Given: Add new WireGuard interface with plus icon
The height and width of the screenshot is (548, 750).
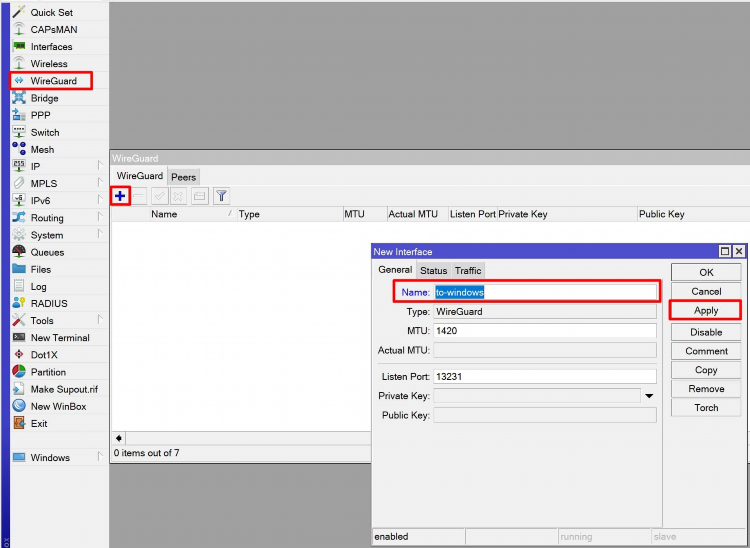Looking at the screenshot, I should 120,196.
